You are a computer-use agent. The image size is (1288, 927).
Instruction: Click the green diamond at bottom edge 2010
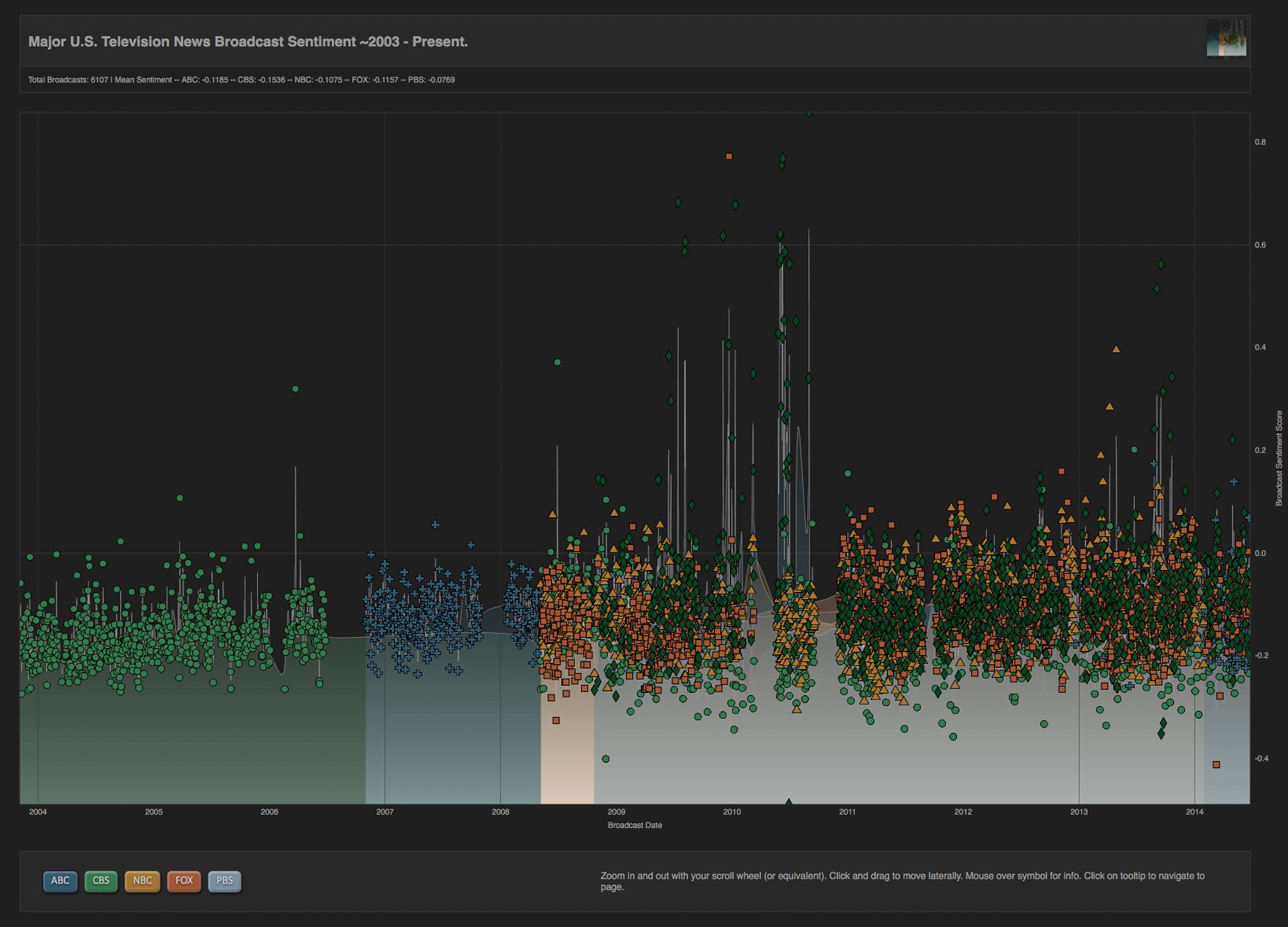tap(789, 802)
